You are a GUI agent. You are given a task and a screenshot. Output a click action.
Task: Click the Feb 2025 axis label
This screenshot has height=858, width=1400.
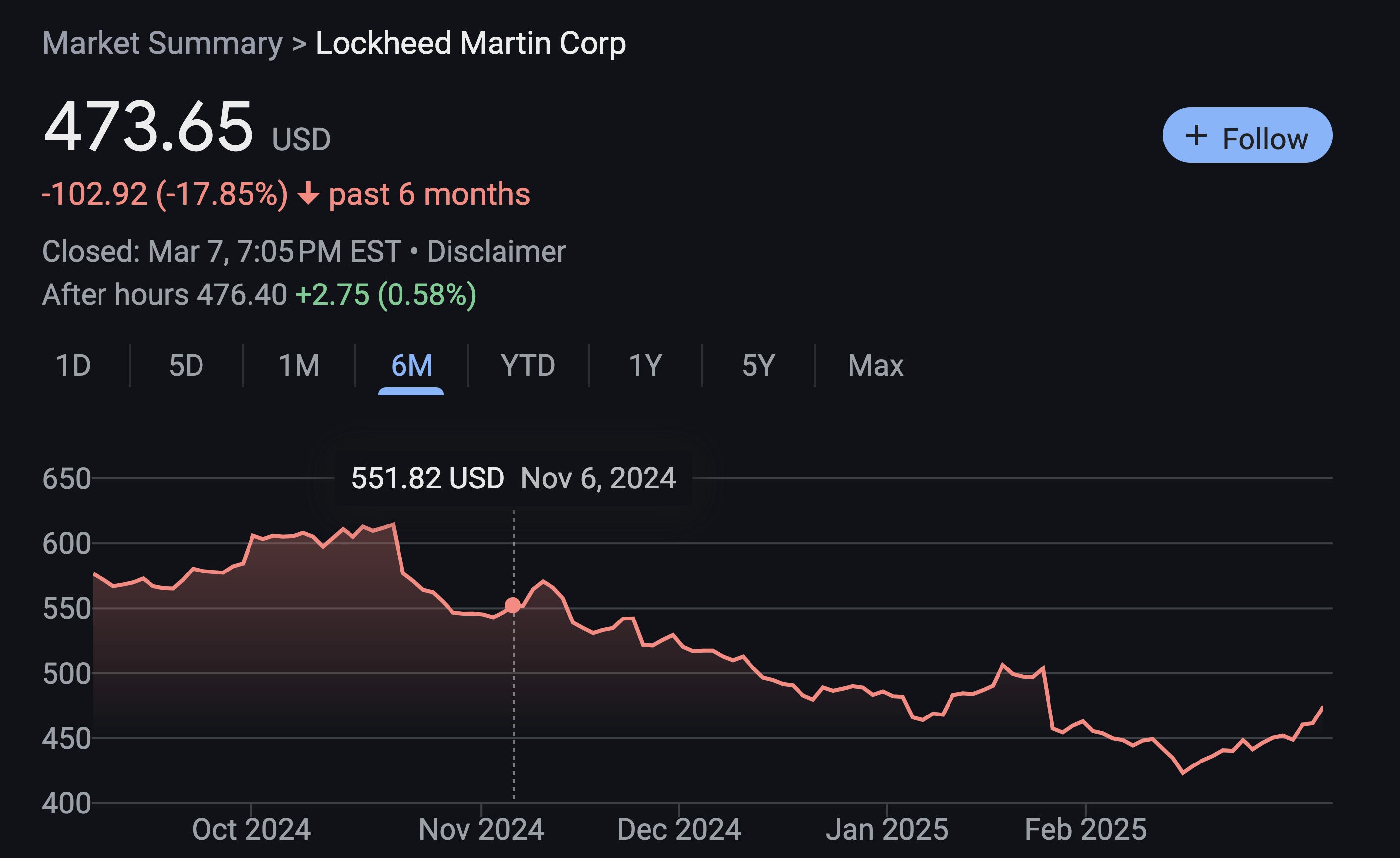pyautogui.click(x=1085, y=830)
